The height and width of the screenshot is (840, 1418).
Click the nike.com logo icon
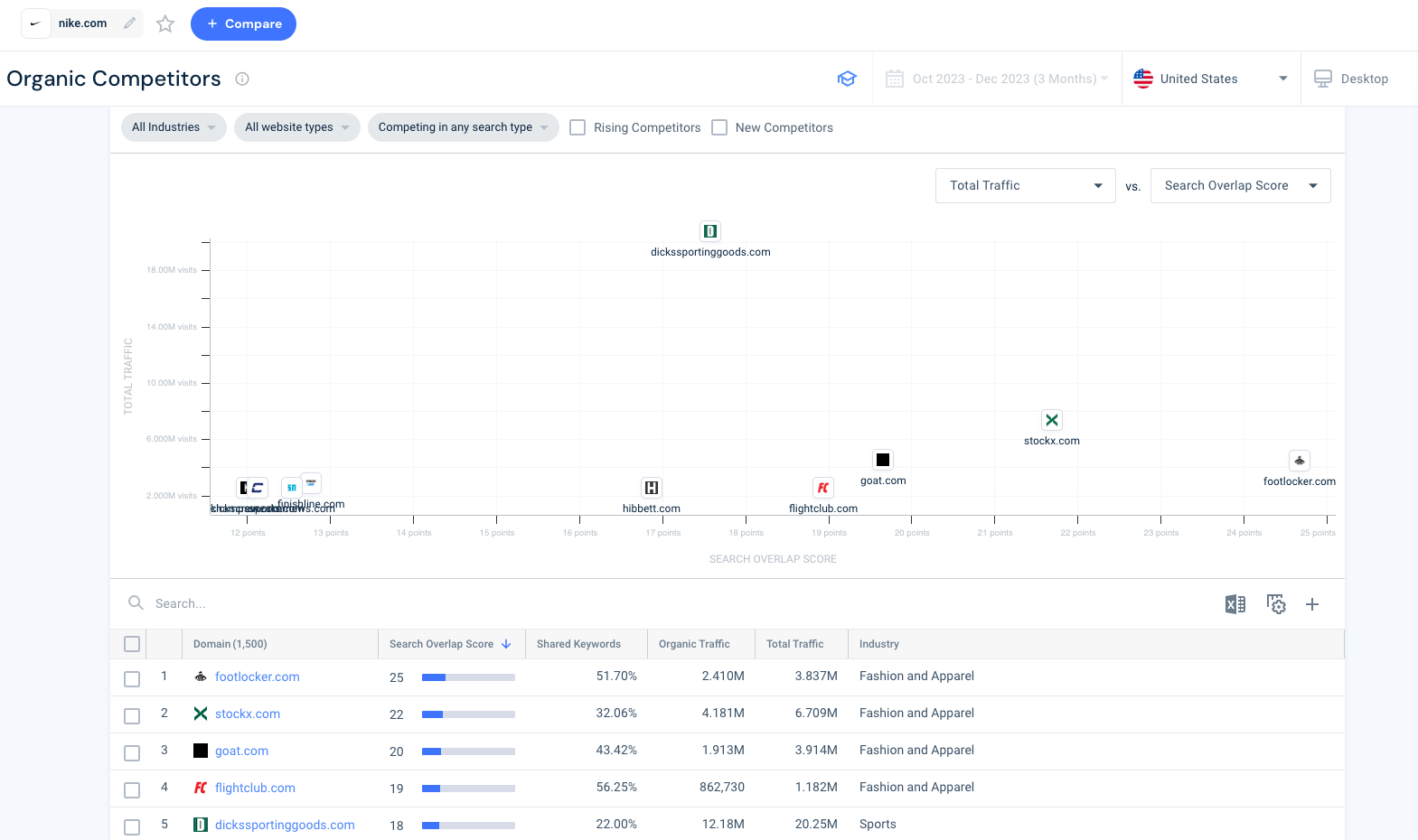click(36, 23)
